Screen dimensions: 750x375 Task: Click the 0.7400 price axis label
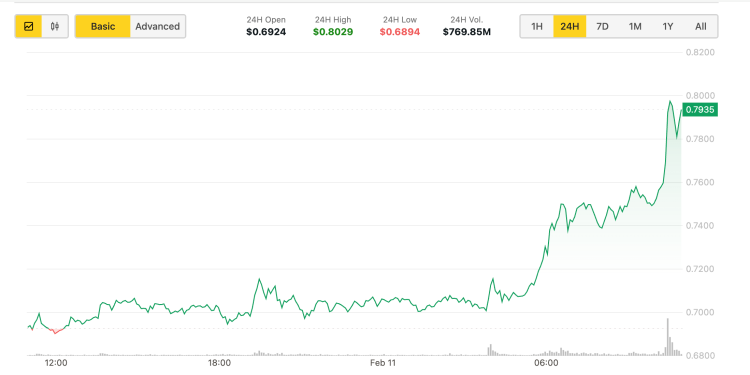(700, 225)
